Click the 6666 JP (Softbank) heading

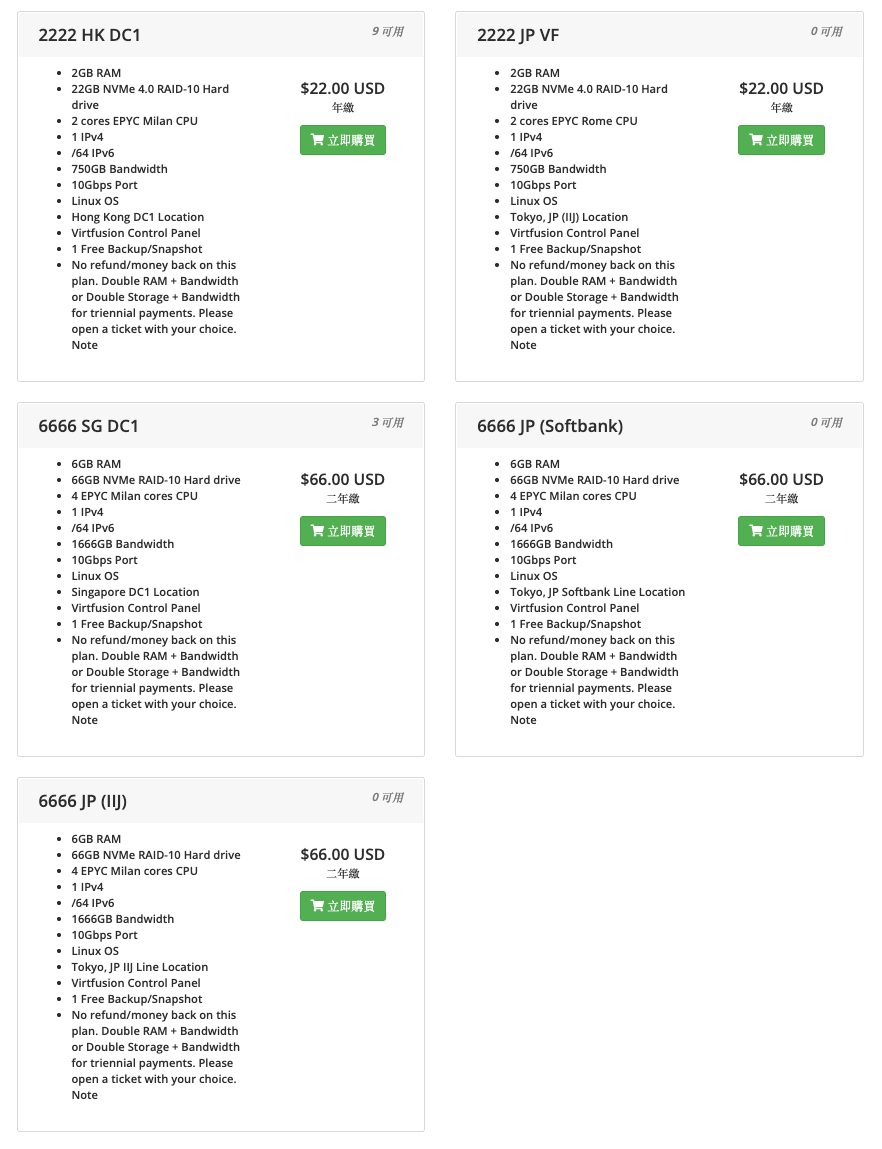pos(550,426)
